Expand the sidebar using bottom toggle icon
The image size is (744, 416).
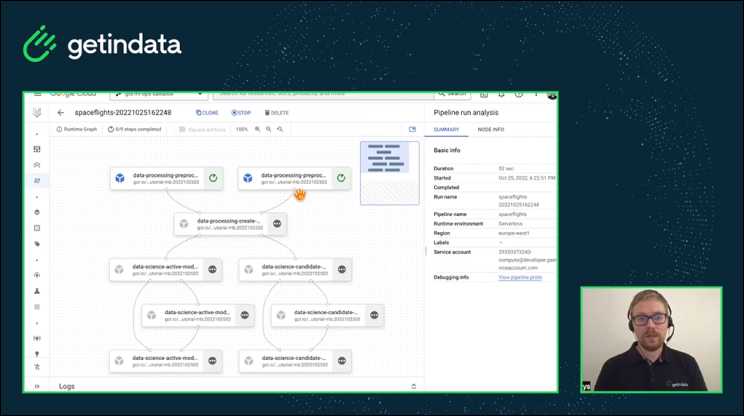click(37, 387)
